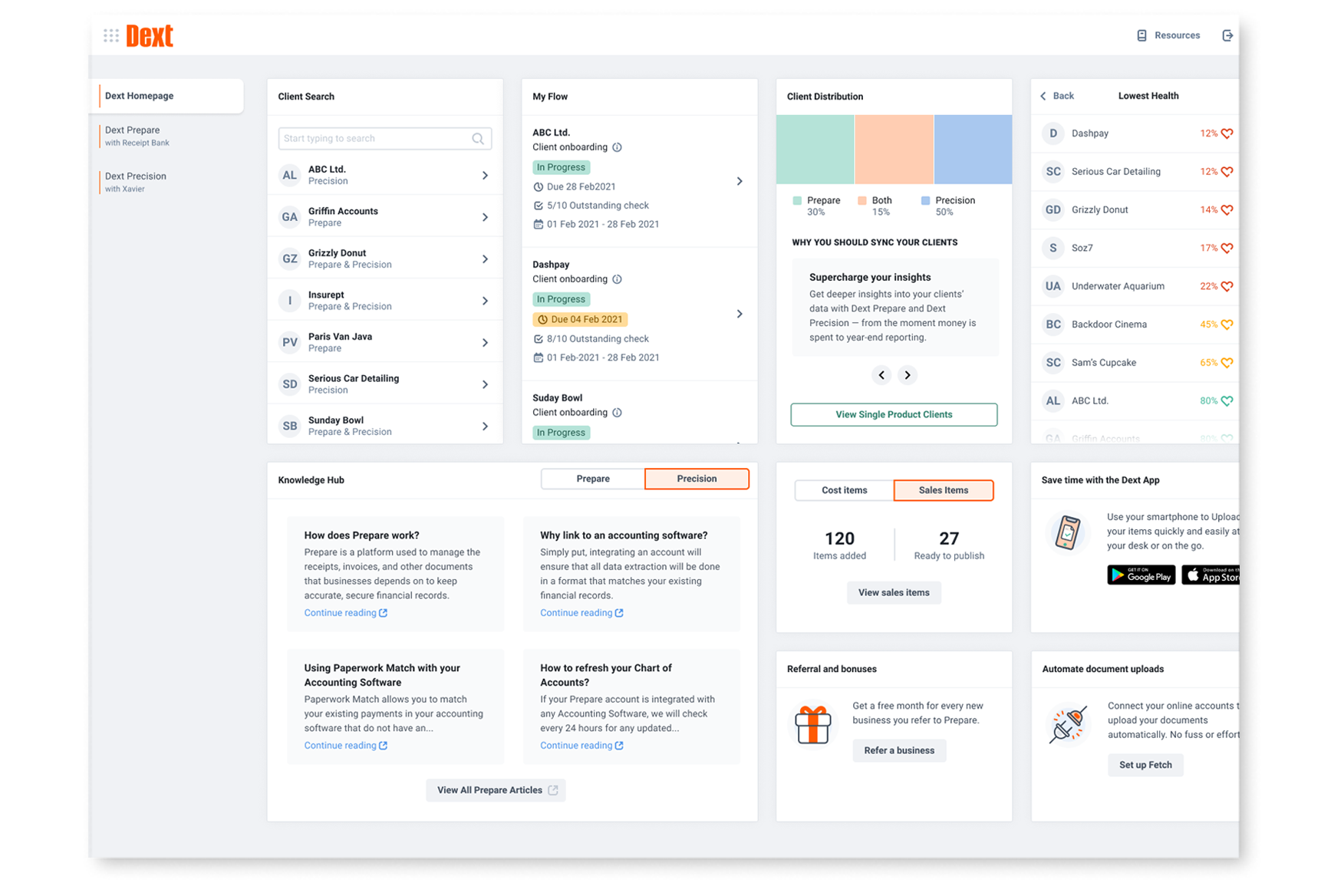Expand ABC Ltd. row chevron in Client Search
Image resolution: width=1344 pixels, height=896 pixels.
coord(485,176)
